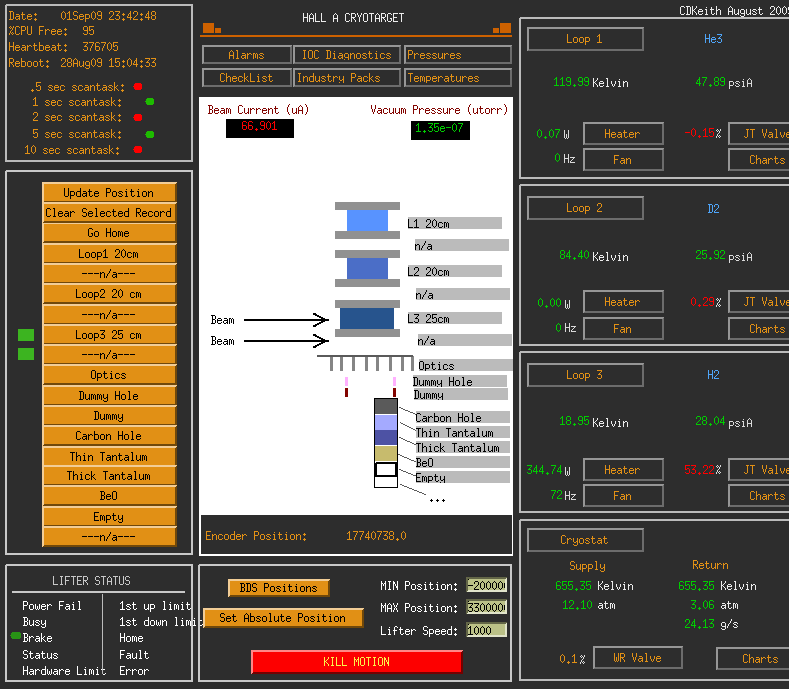Open Loop 3 details
Viewport: 789px width, 689px height.
pos(585,375)
